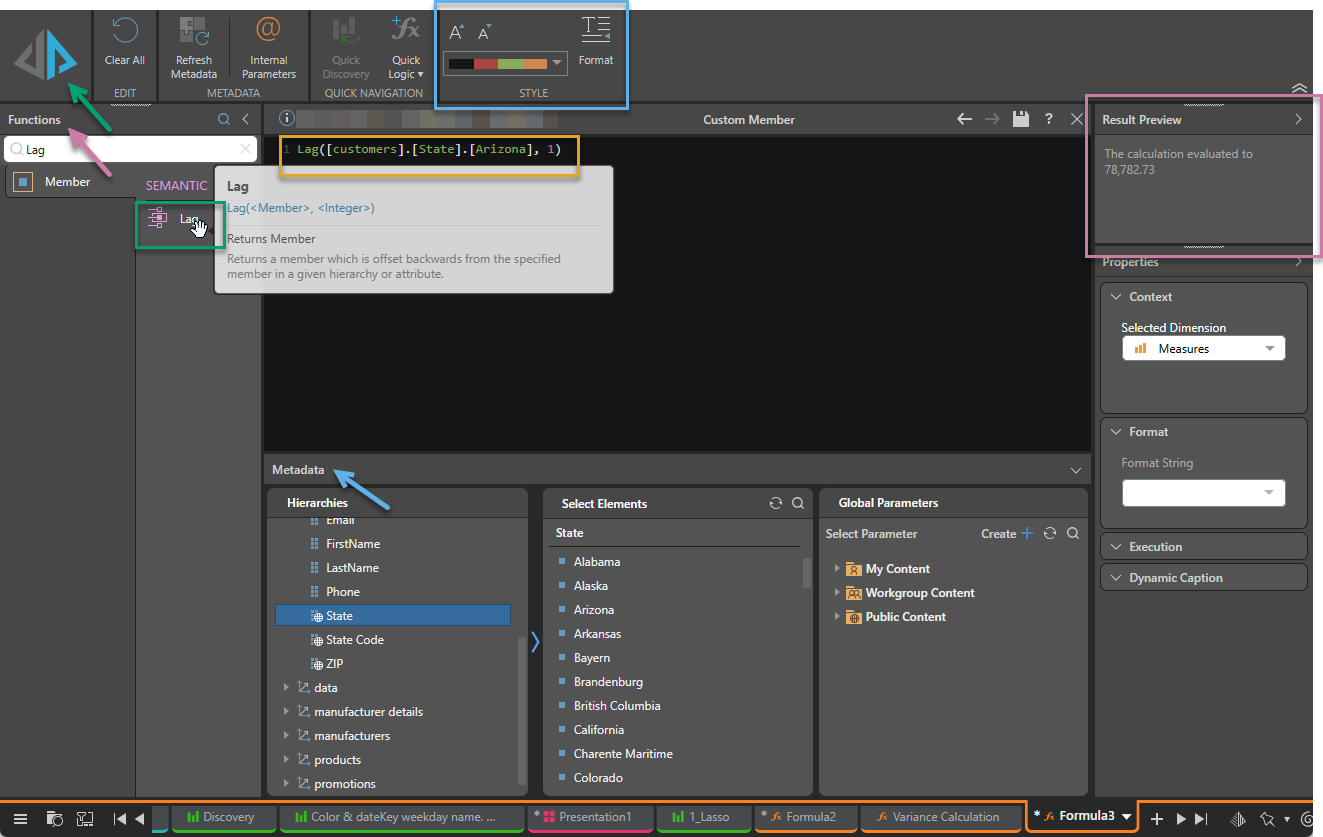This screenshot has width=1323, height=837.
Task: Expand the Public Content folder
Action: (838, 617)
